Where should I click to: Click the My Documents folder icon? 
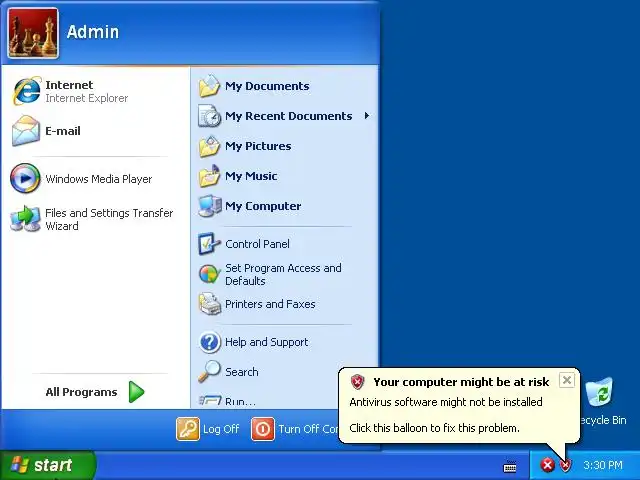coord(209,86)
